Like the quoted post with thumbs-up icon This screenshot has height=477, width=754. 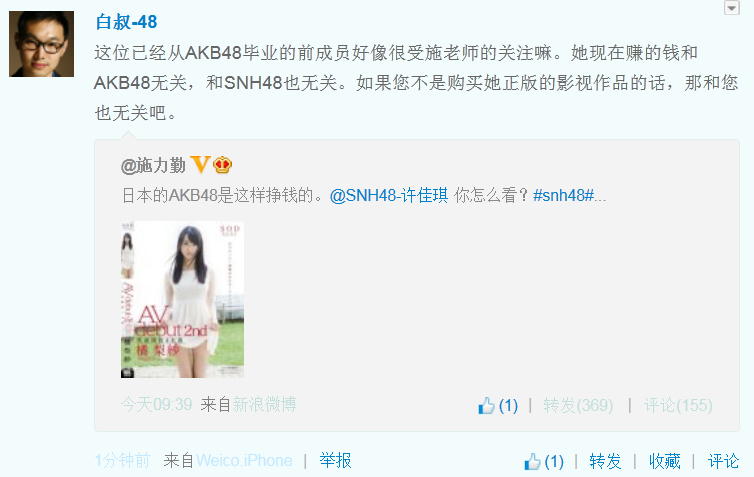[x=486, y=406]
